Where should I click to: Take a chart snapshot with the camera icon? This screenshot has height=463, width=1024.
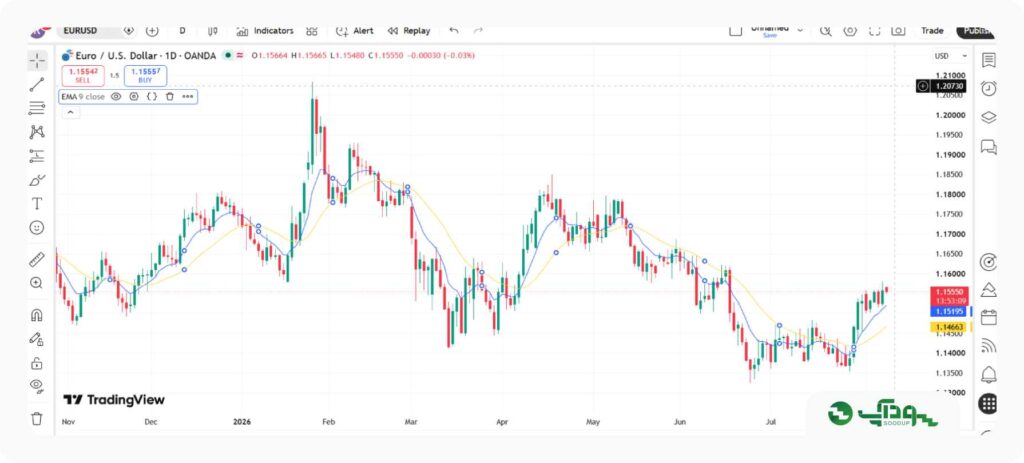[899, 31]
